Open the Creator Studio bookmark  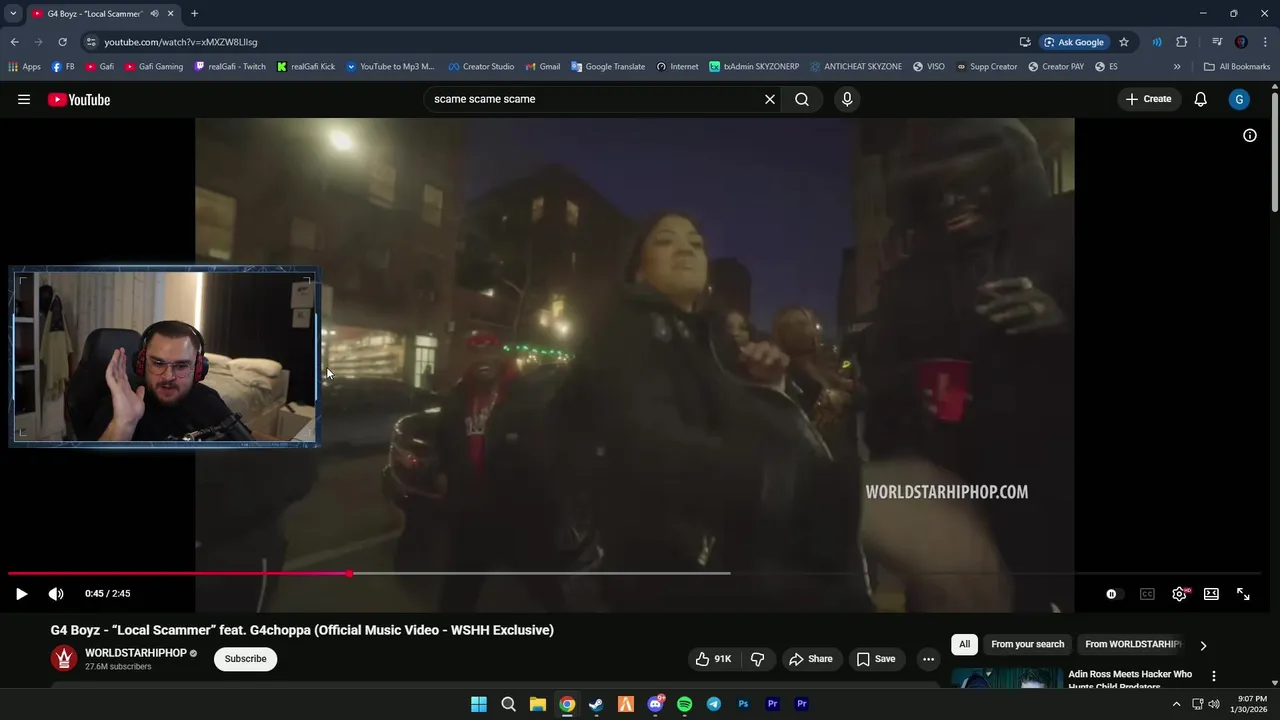click(481, 66)
